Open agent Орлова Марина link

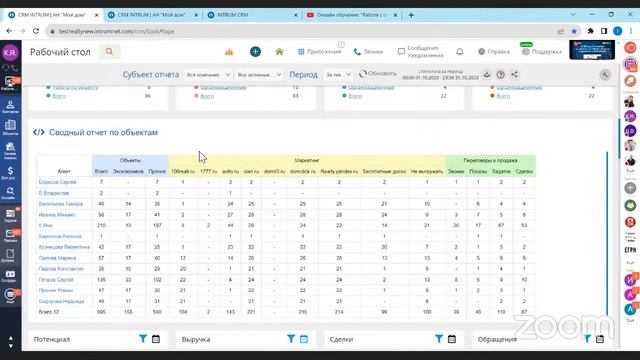point(57,258)
